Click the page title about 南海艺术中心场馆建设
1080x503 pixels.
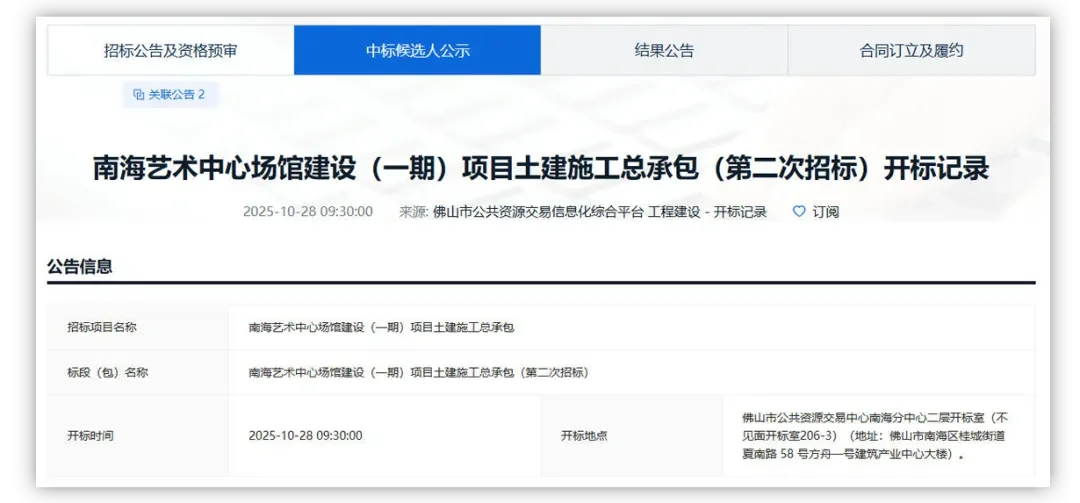point(541,169)
